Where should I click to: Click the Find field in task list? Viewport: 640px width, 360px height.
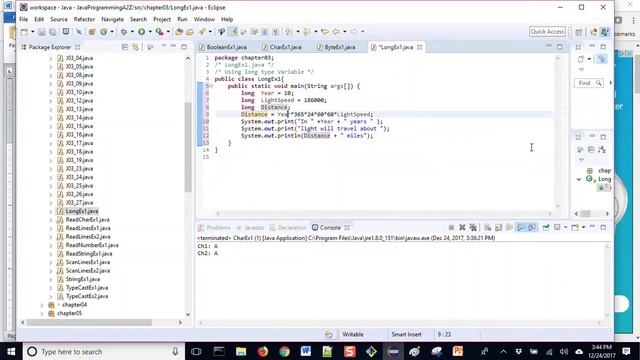tap(588, 83)
